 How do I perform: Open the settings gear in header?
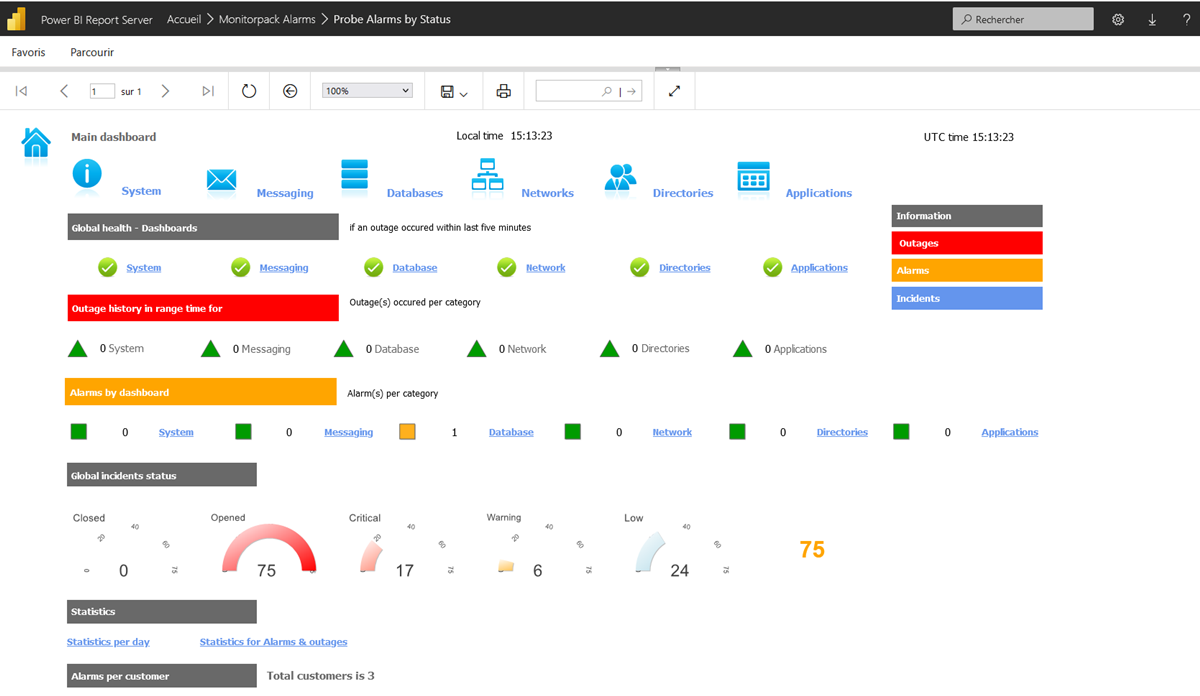(1118, 19)
